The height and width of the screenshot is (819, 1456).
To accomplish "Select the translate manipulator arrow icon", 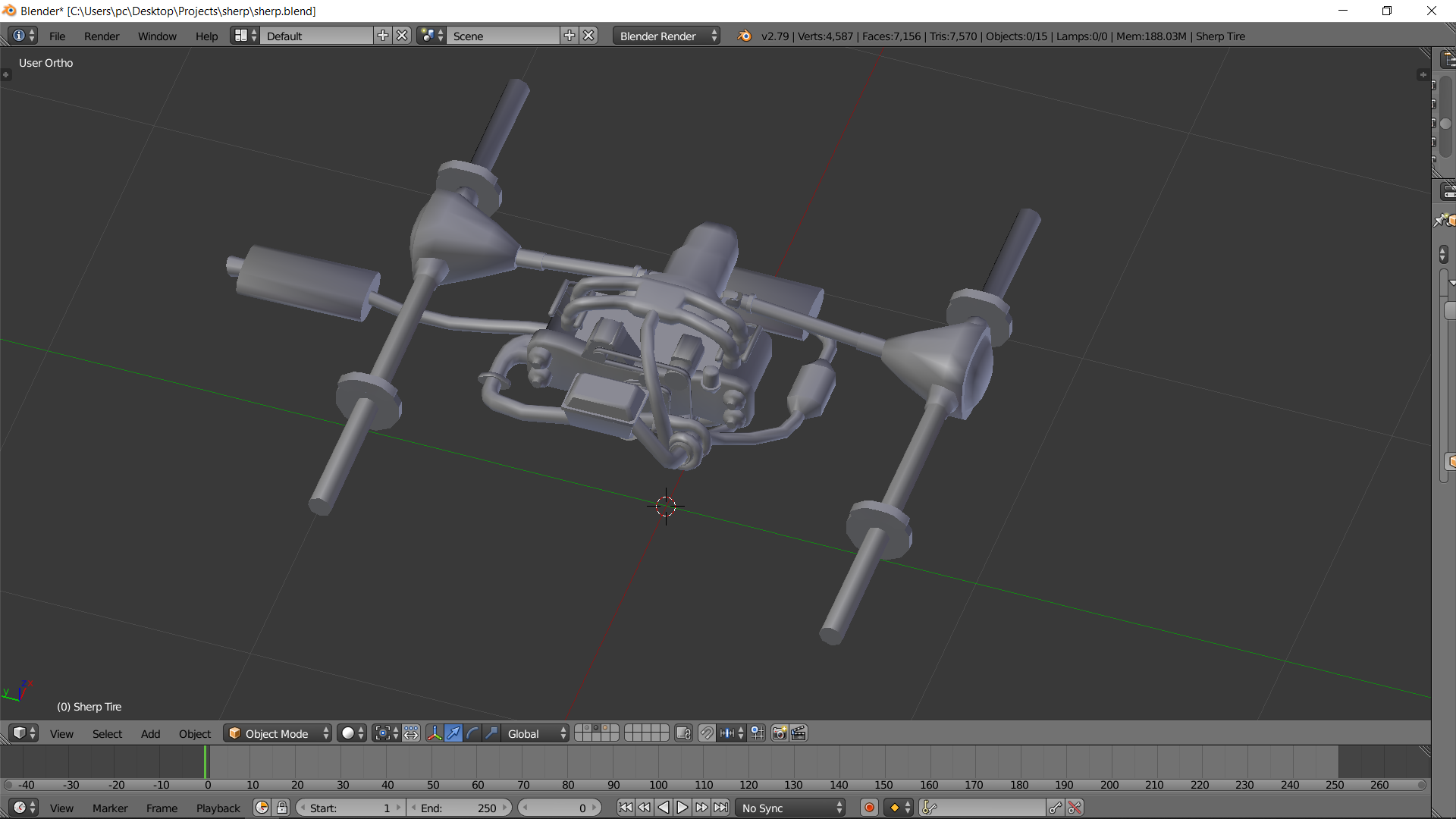I will [x=453, y=733].
